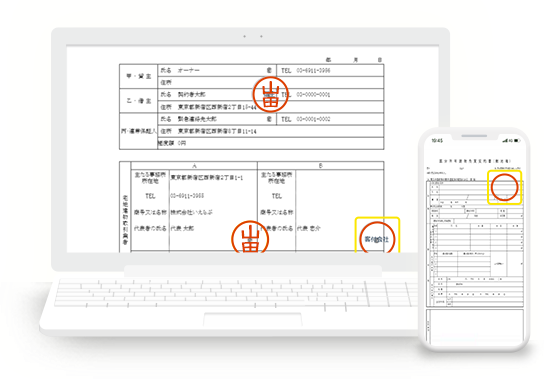This screenshot has width=544, height=379.
Task: Click the red 山田 seal stamp in section A
Action: (250, 238)
